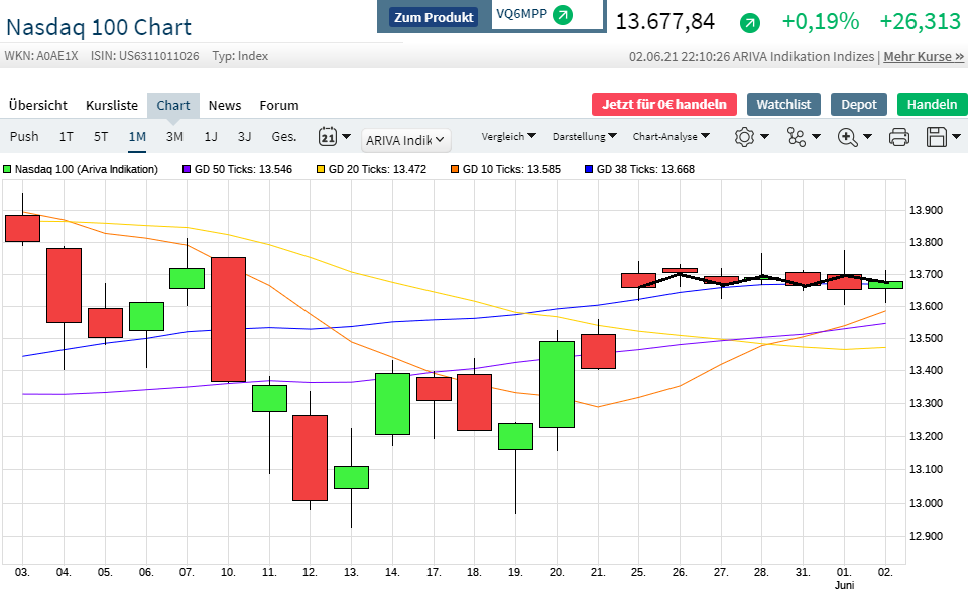Image resolution: width=975 pixels, height=592 pixels.
Task: Click the zoom magnifier icon
Action: pyautogui.click(x=848, y=137)
